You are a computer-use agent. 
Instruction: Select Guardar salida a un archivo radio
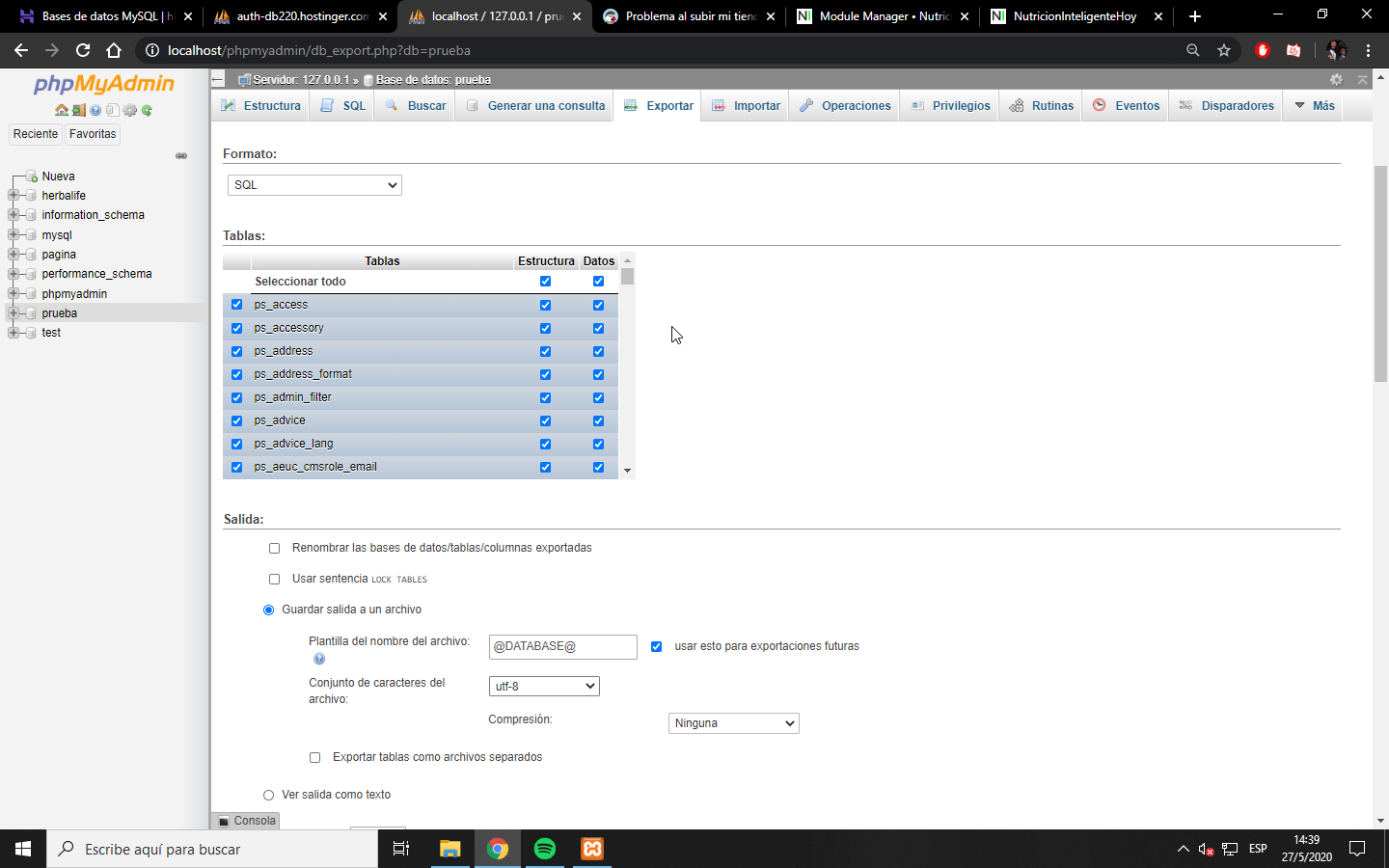(269, 610)
